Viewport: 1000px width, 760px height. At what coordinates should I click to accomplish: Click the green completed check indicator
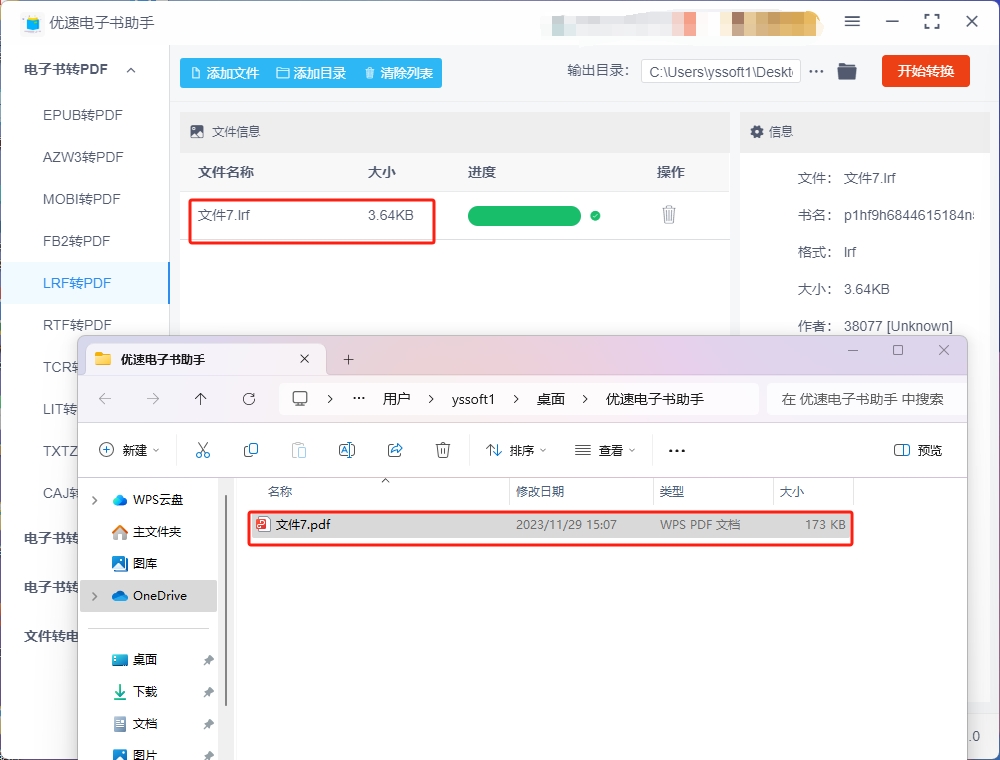coord(595,216)
